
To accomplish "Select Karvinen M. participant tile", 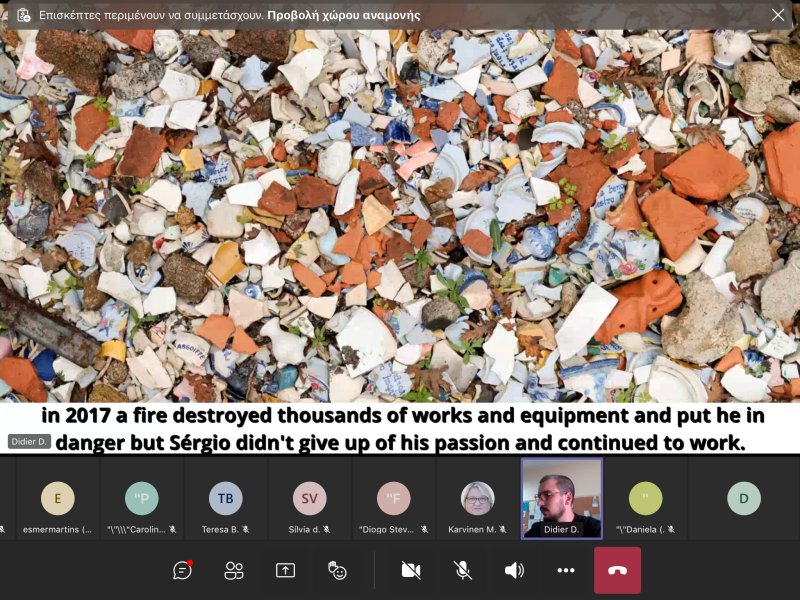I will pos(477,498).
